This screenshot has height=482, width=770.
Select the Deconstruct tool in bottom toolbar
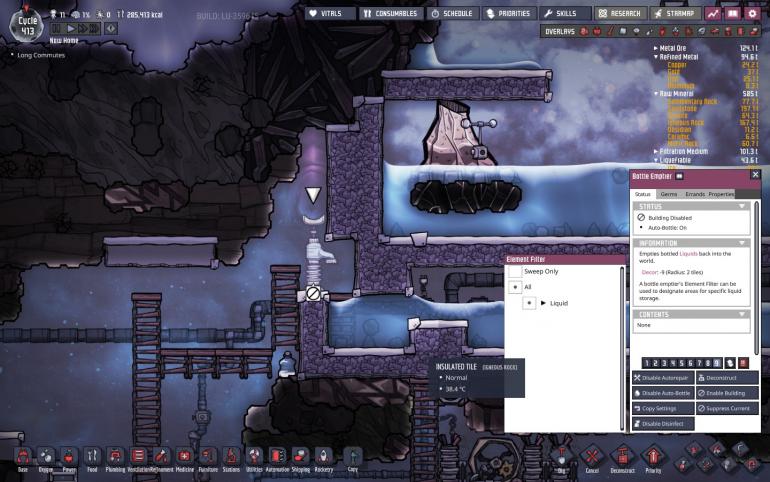(x=623, y=458)
